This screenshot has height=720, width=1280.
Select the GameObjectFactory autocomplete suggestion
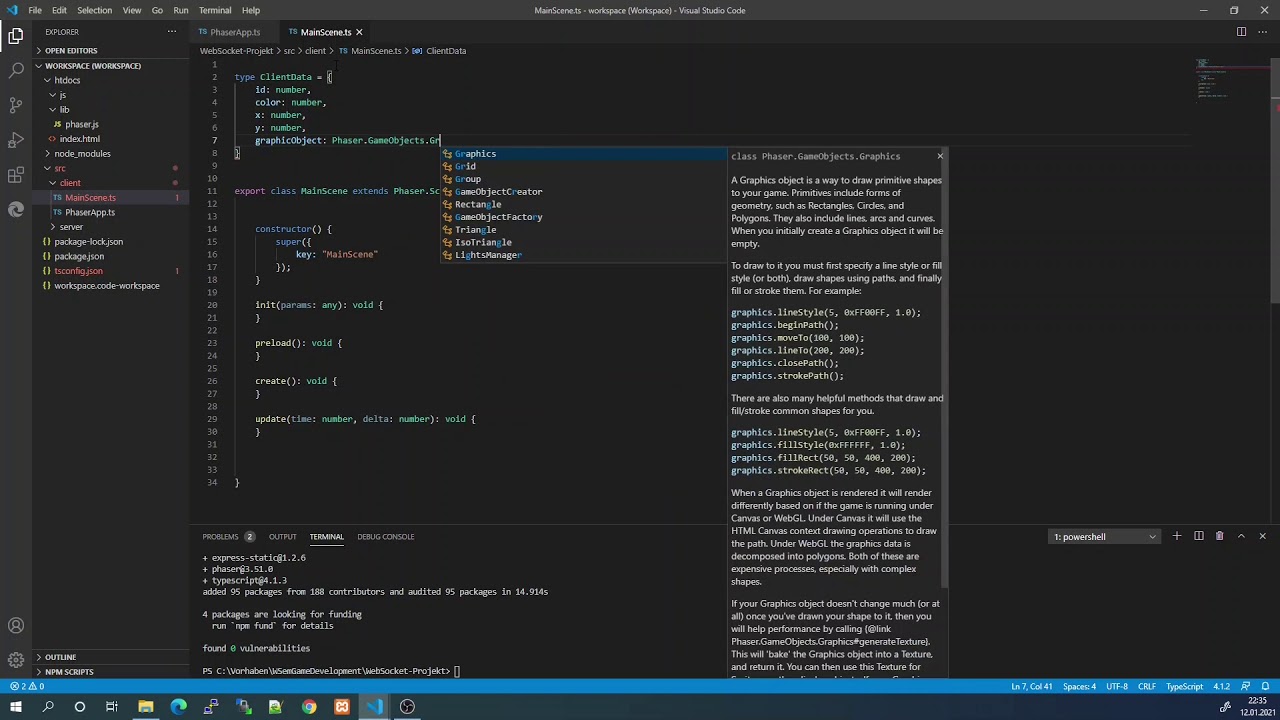[x=585, y=217]
